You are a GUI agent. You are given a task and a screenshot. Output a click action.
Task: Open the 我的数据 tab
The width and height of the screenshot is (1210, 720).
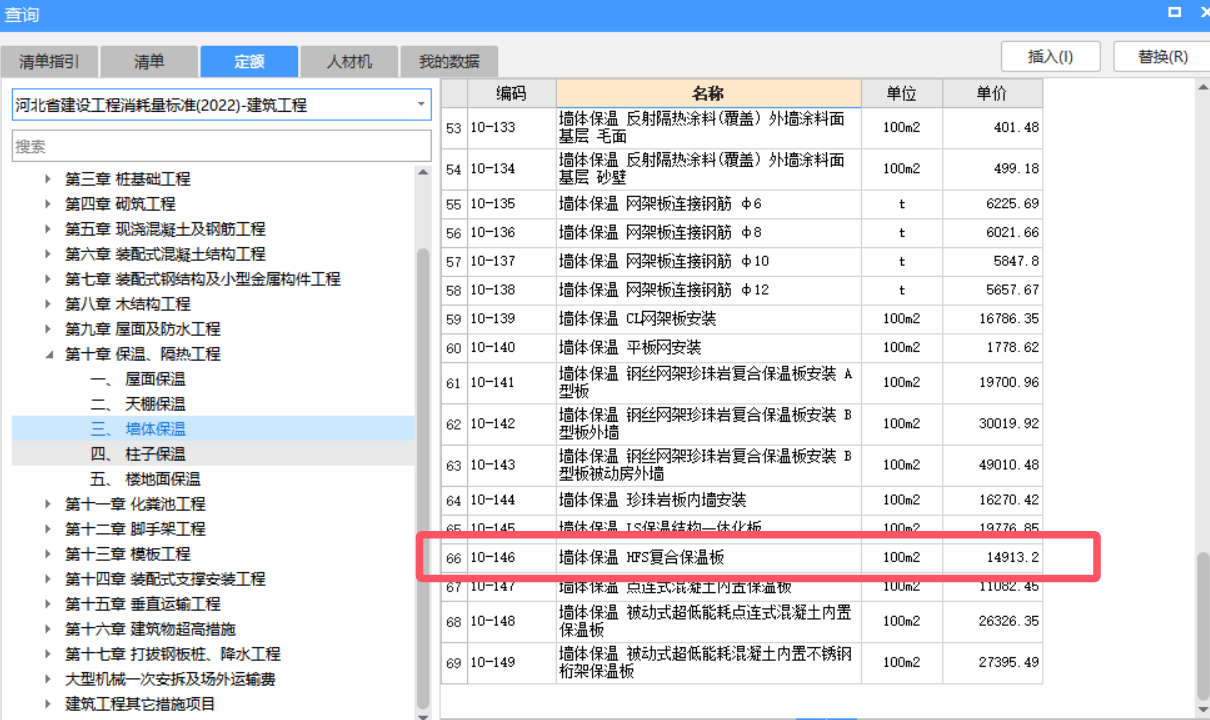pyautogui.click(x=449, y=61)
